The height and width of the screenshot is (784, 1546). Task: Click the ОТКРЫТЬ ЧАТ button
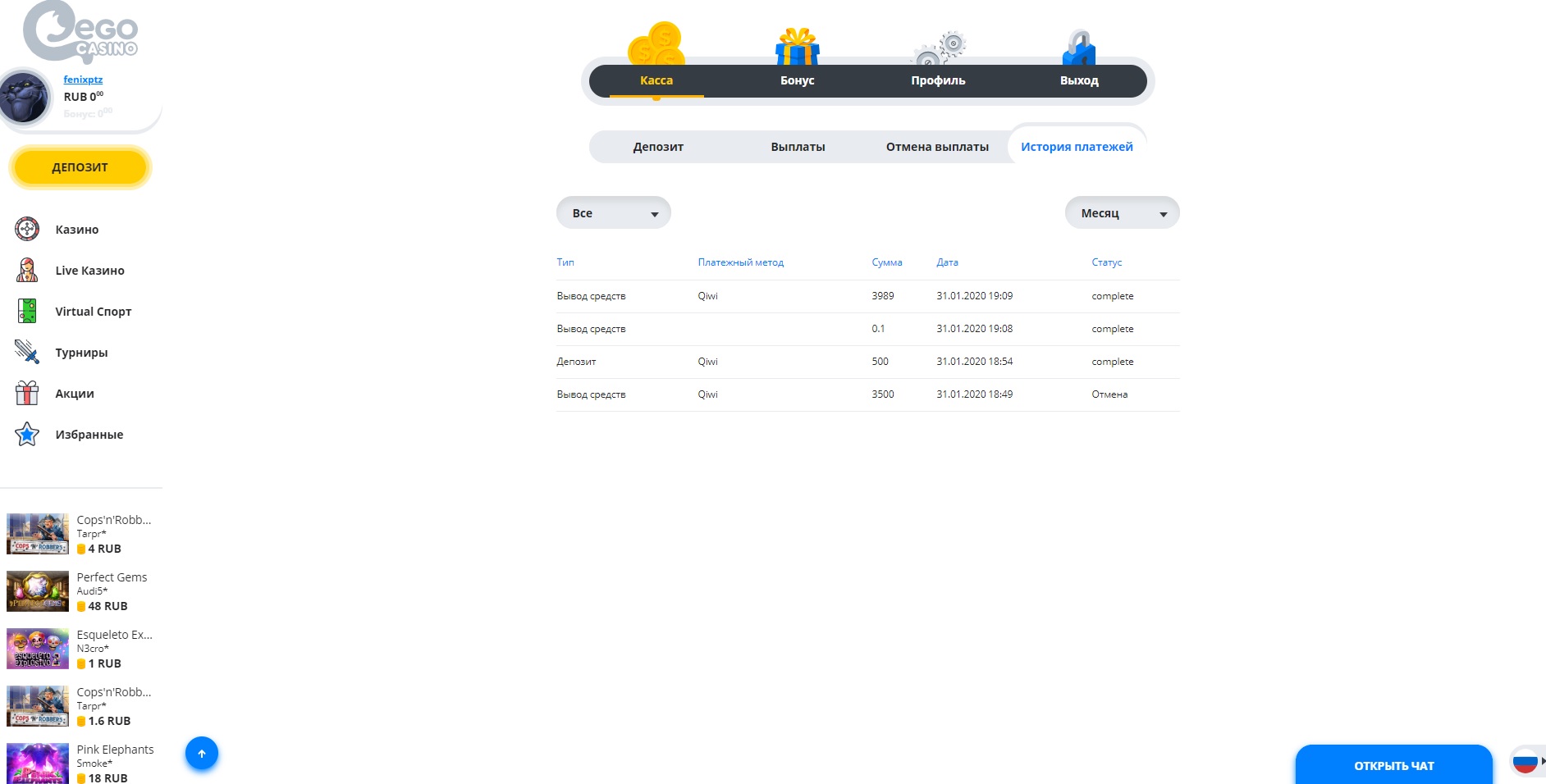(x=1393, y=765)
